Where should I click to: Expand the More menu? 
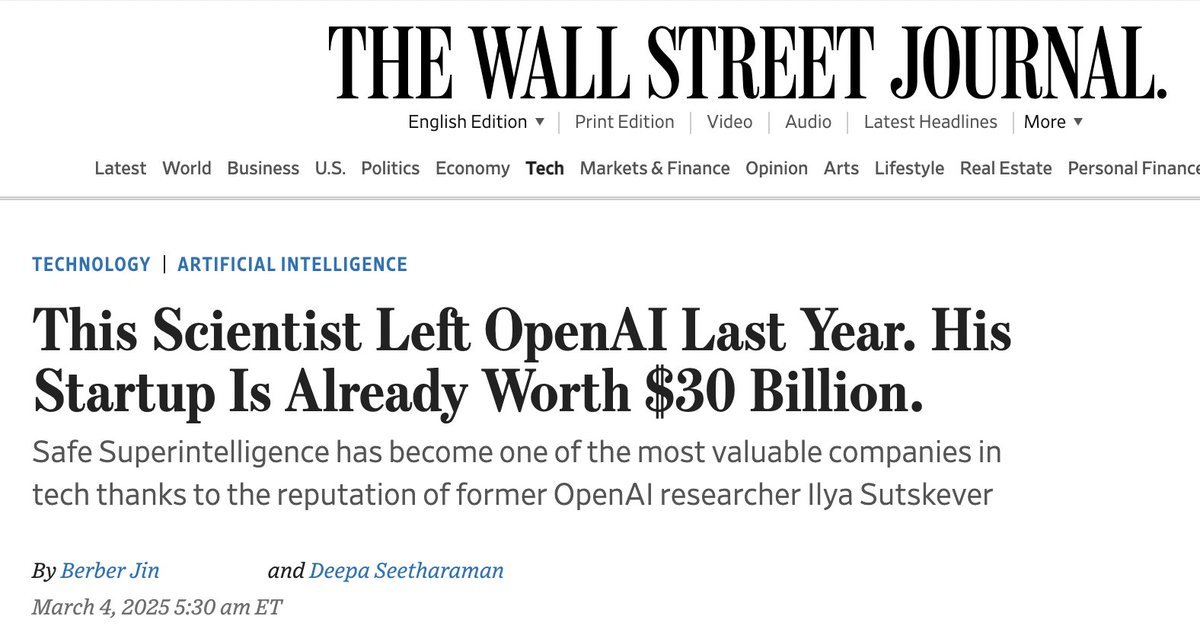[1053, 122]
